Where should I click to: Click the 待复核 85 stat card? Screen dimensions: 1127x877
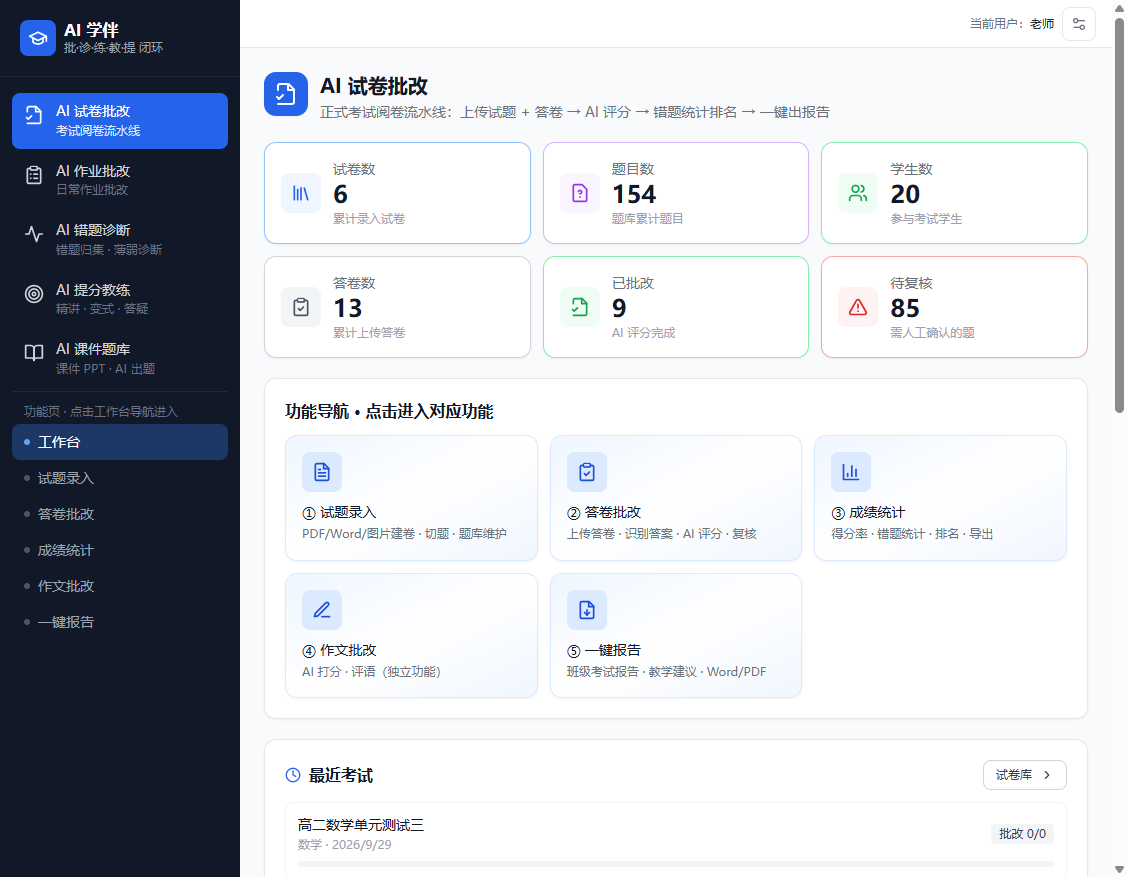pyautogui.click(x=954, y=307)
